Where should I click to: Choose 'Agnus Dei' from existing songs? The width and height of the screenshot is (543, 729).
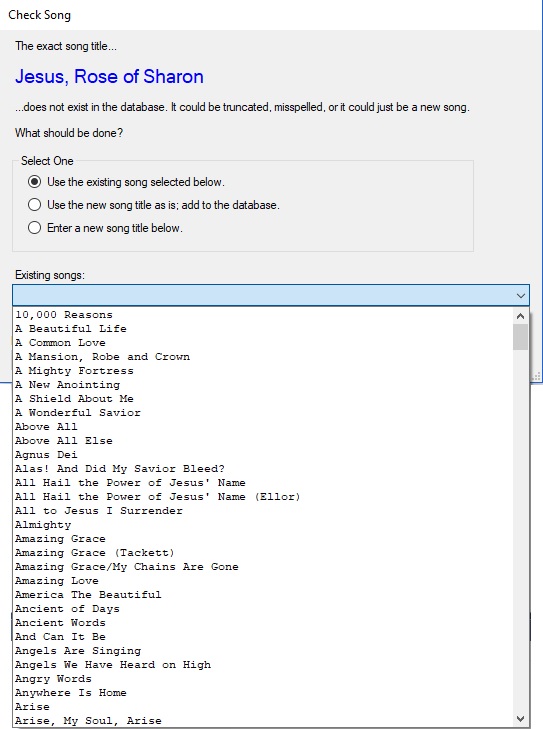point(263,455)
